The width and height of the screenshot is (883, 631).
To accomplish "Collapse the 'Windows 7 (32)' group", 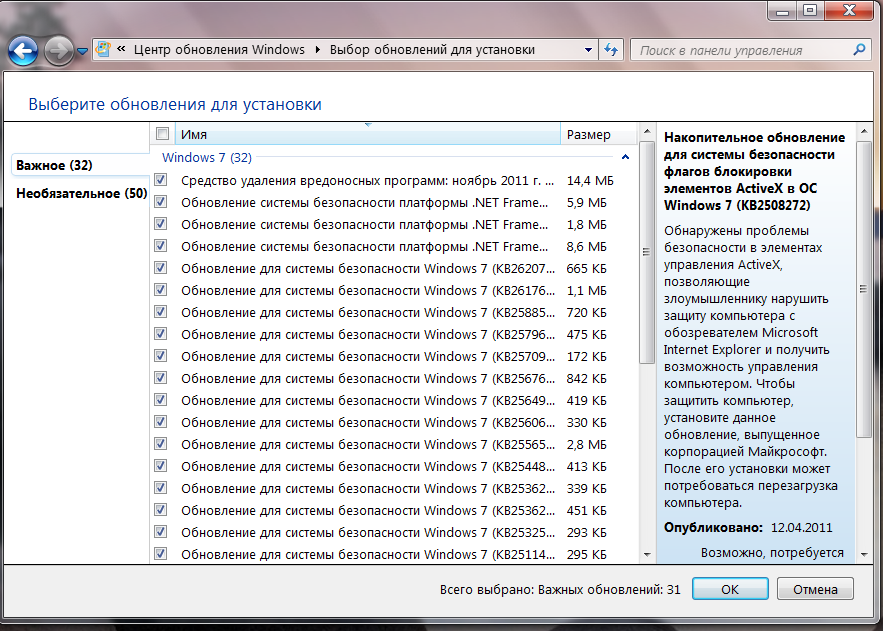I will coord(625,157).
